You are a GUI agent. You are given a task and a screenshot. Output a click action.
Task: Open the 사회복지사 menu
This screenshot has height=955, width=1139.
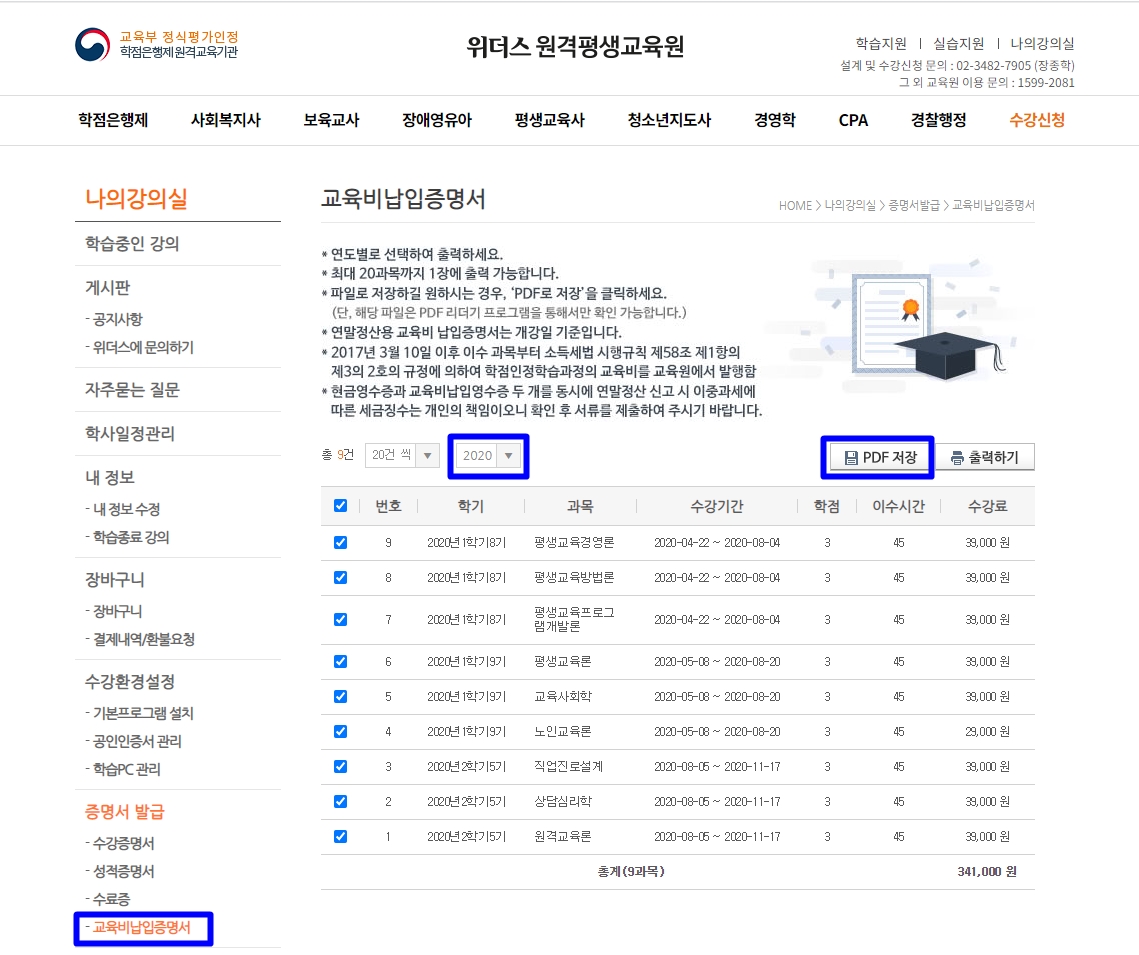click(x=226, y=120)
